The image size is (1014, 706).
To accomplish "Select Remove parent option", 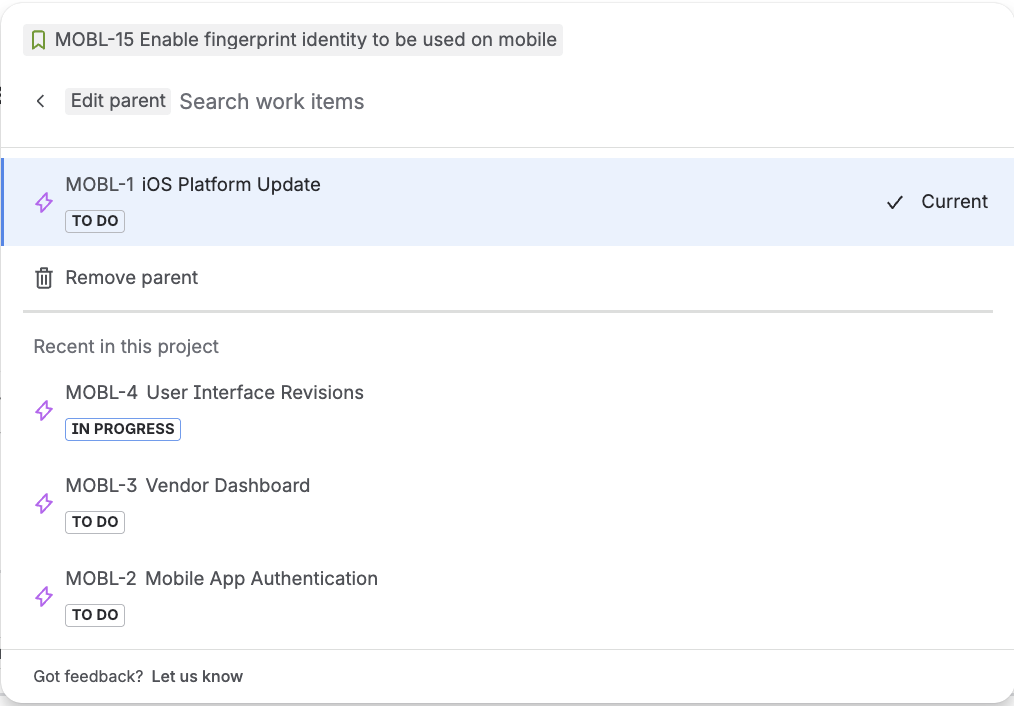I will pos(508,278).
